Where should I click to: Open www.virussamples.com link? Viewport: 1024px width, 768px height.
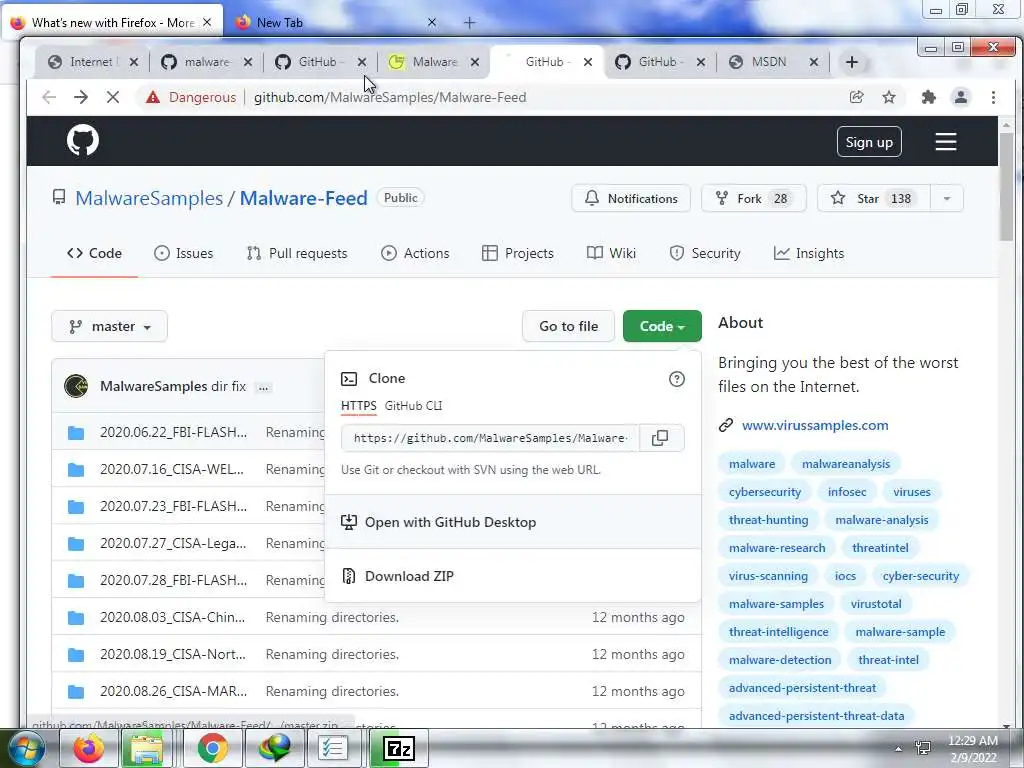click(814, 425)
